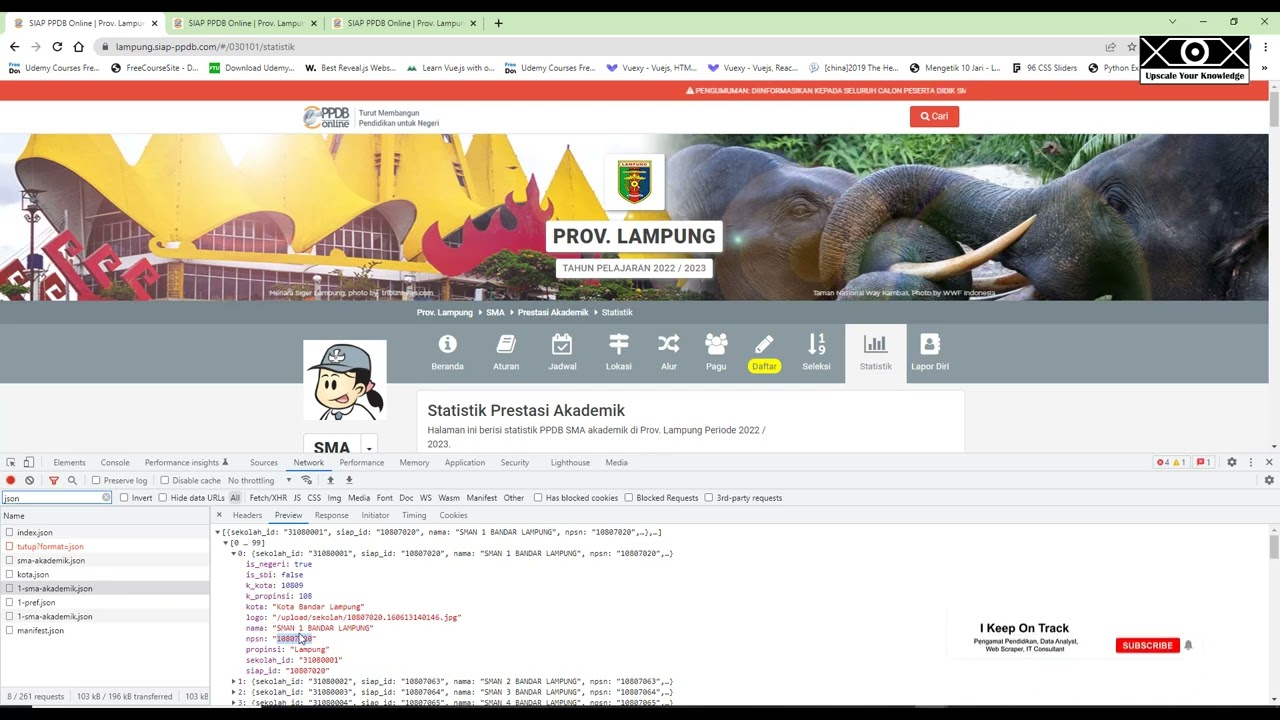1280x720 pixels.
Task: Toggle the device toolbar icon
Action: [x=29, y=463]
